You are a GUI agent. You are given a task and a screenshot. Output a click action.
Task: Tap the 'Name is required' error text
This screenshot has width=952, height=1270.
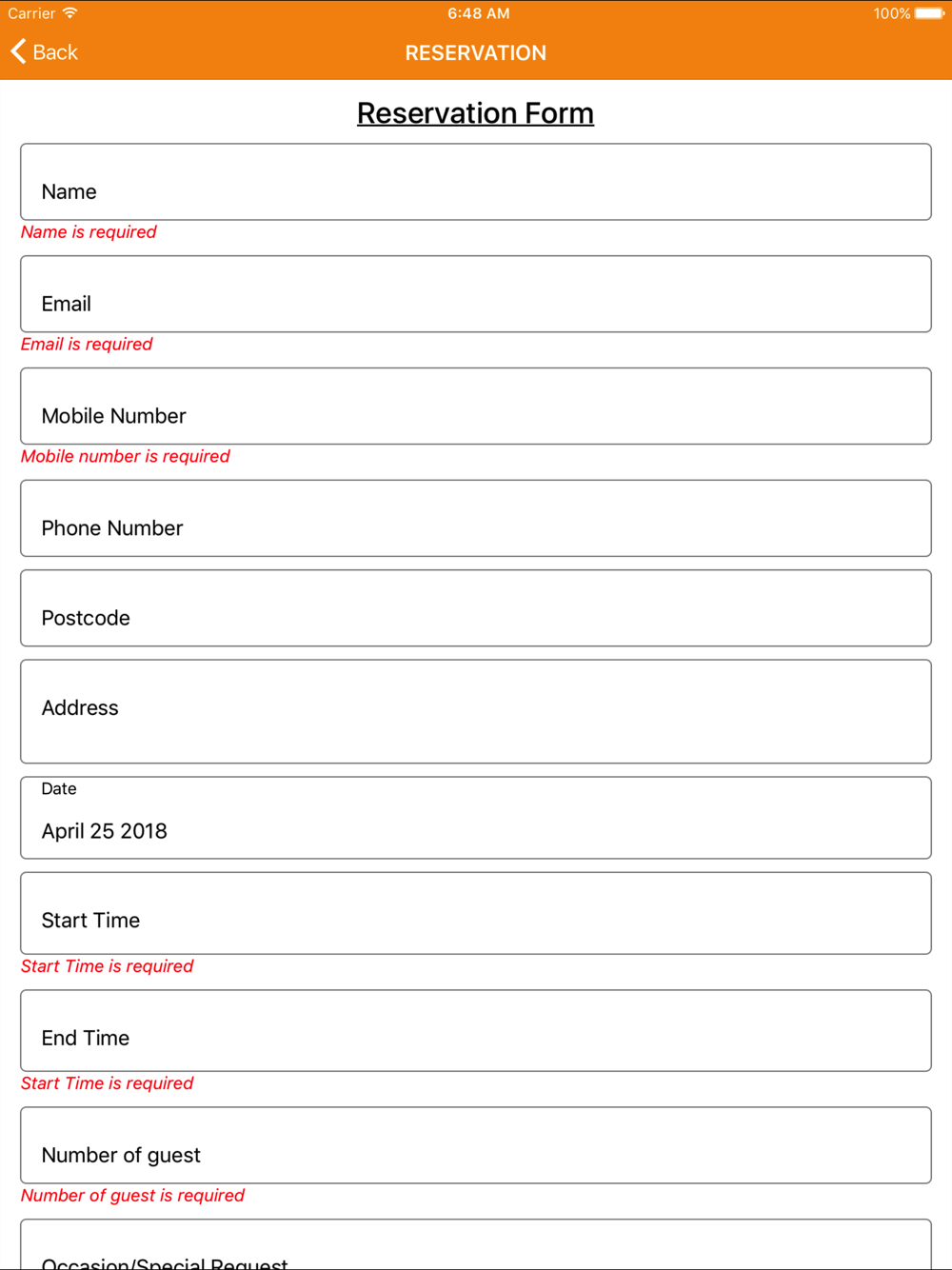(89, 232)
